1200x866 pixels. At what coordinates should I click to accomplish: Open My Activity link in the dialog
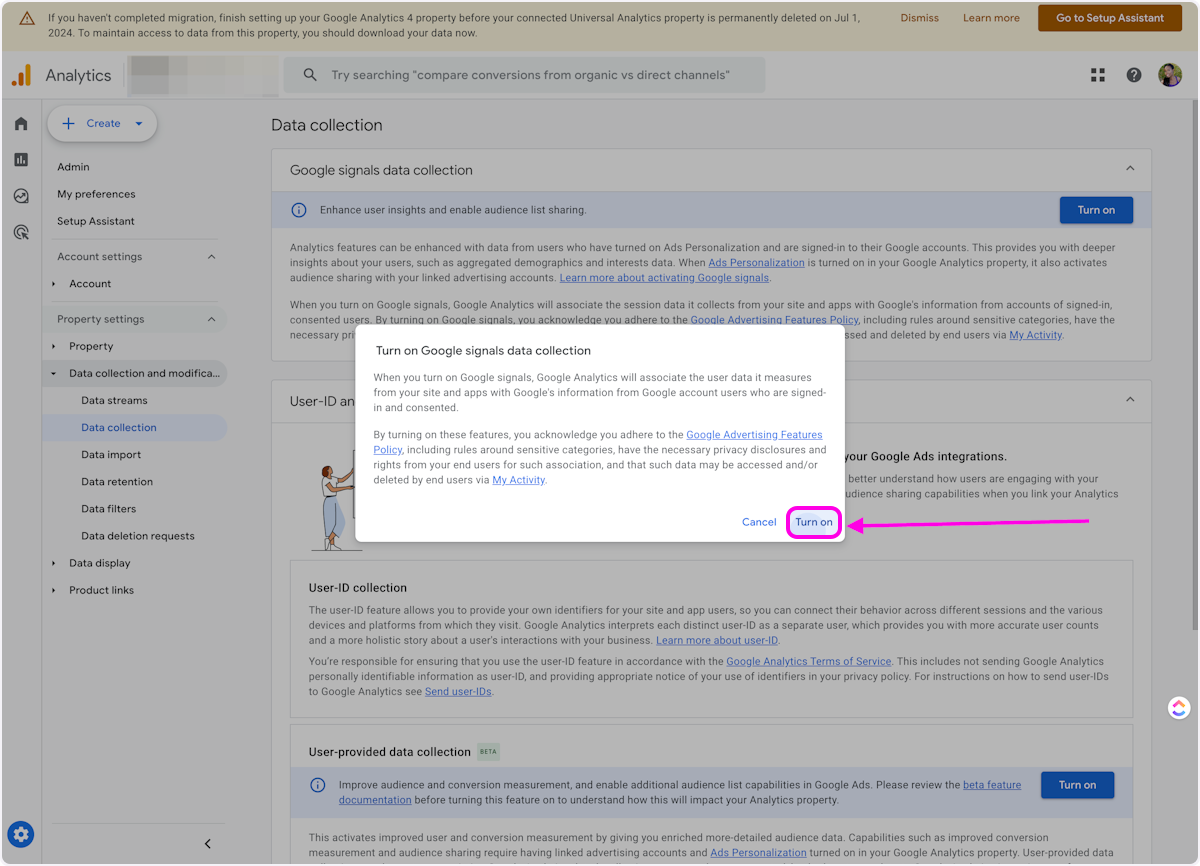(518, 480)
